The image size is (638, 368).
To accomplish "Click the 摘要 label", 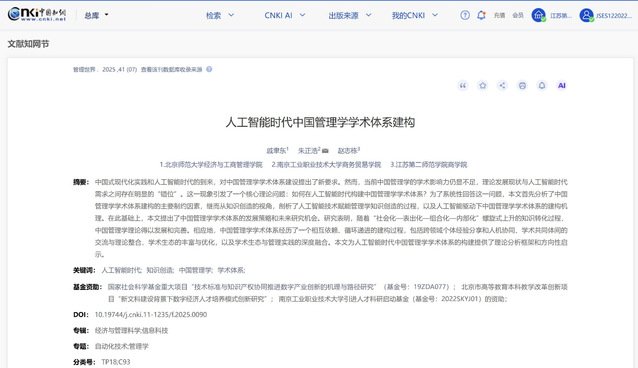I will pyautogui.click(x=81, y=182).
